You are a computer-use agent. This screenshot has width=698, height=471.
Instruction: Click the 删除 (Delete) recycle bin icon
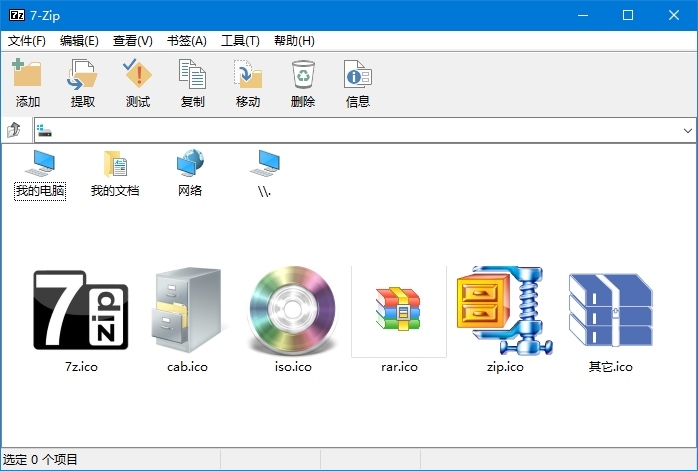pos(302,76)
